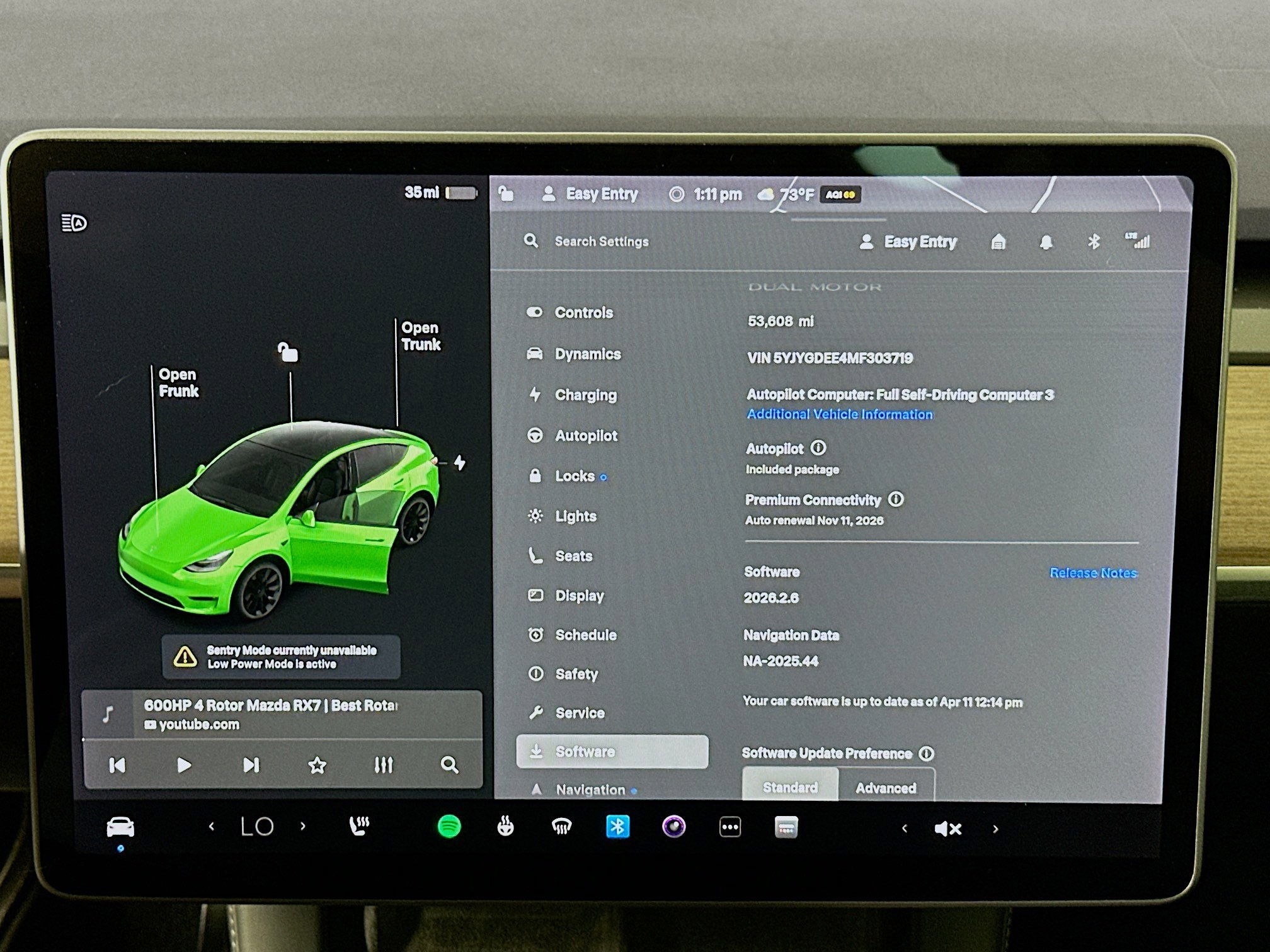Raise volume with right chevron
This screenshot has width=1270, height=952.
tap(996, 829)
